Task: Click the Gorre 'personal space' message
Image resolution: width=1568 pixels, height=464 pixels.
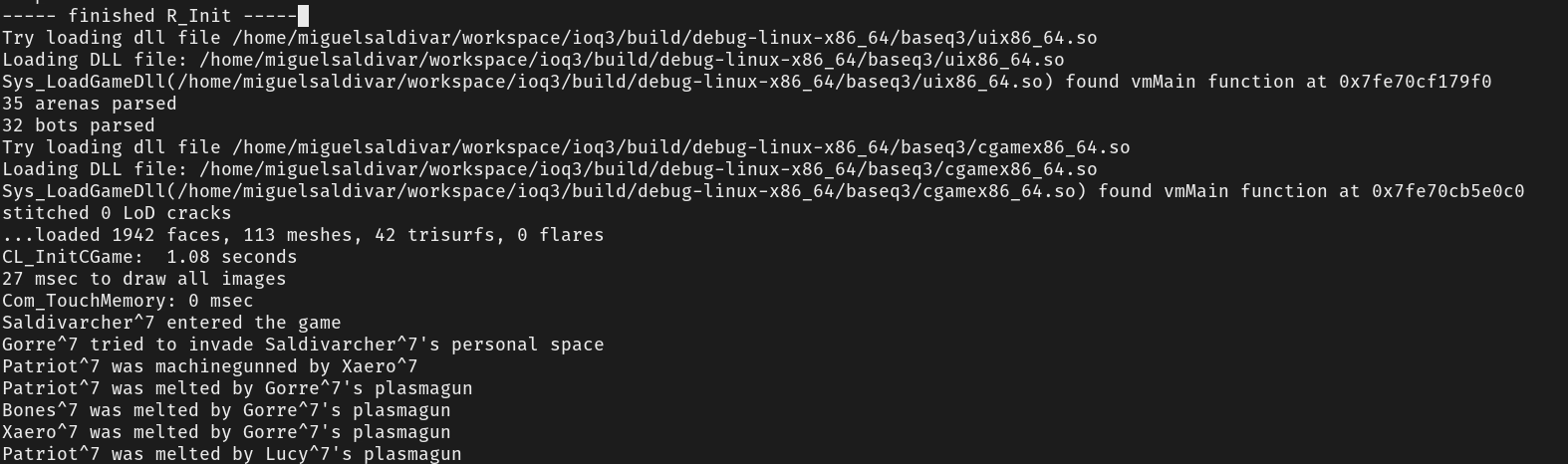Action: click(303, 345)
